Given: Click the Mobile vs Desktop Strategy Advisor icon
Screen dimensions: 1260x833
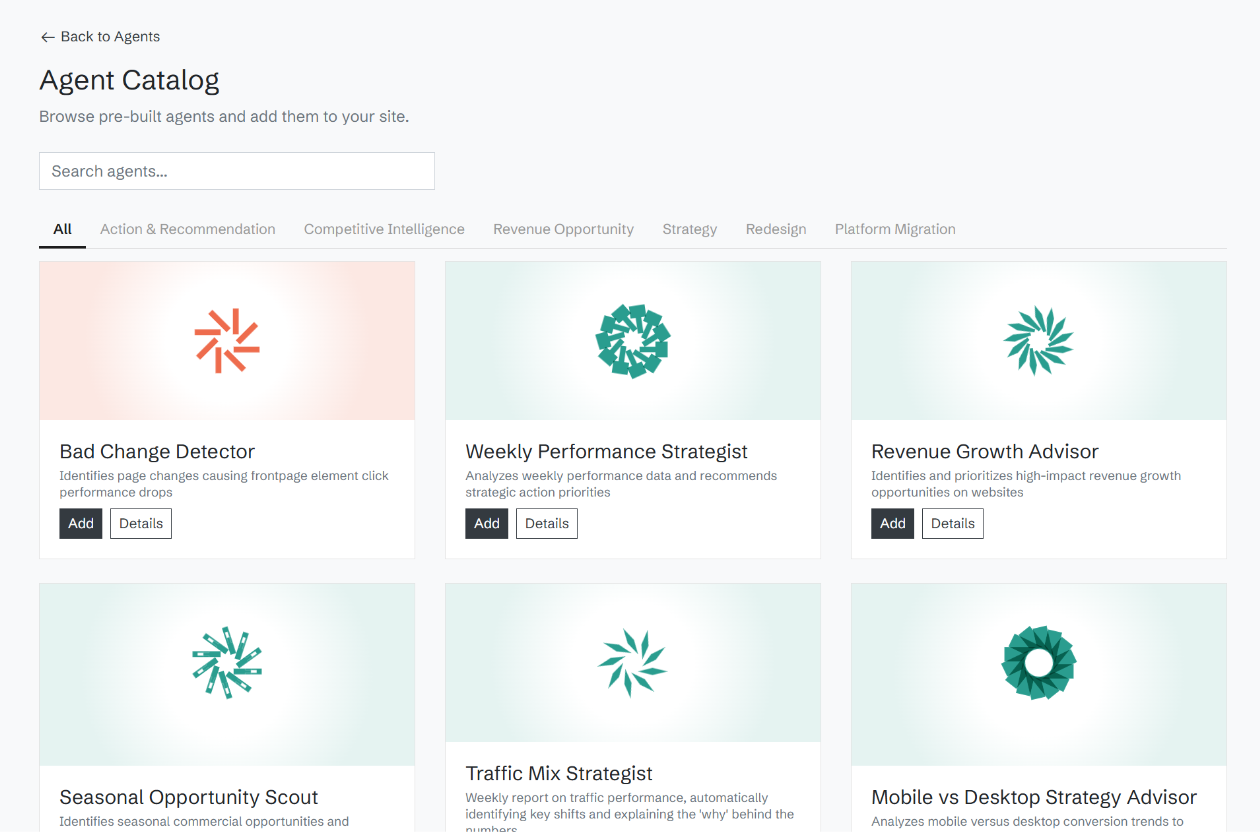Looking at the screenshot, I should click(1039, 662).
